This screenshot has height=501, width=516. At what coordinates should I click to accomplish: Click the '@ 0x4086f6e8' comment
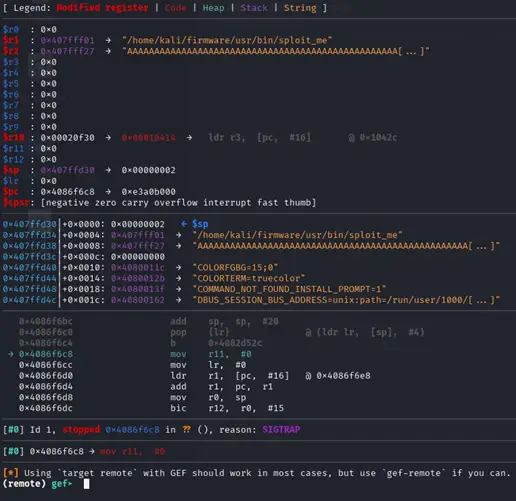tap(337, 375)
